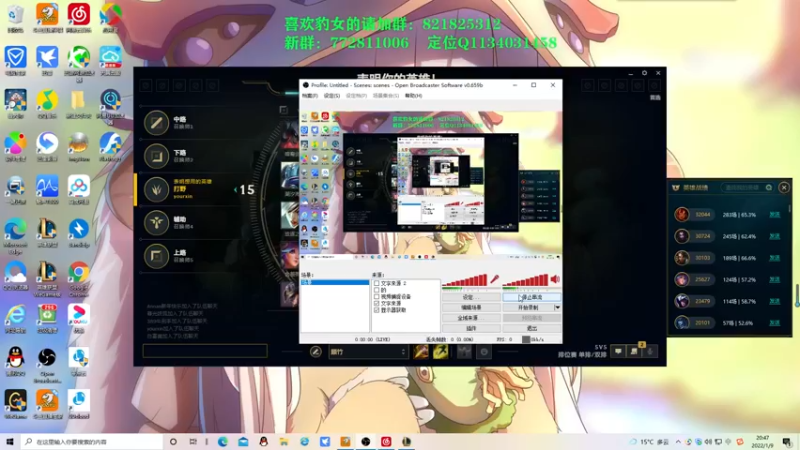Select the 打野 jungle slot icon

click(156, 189)
